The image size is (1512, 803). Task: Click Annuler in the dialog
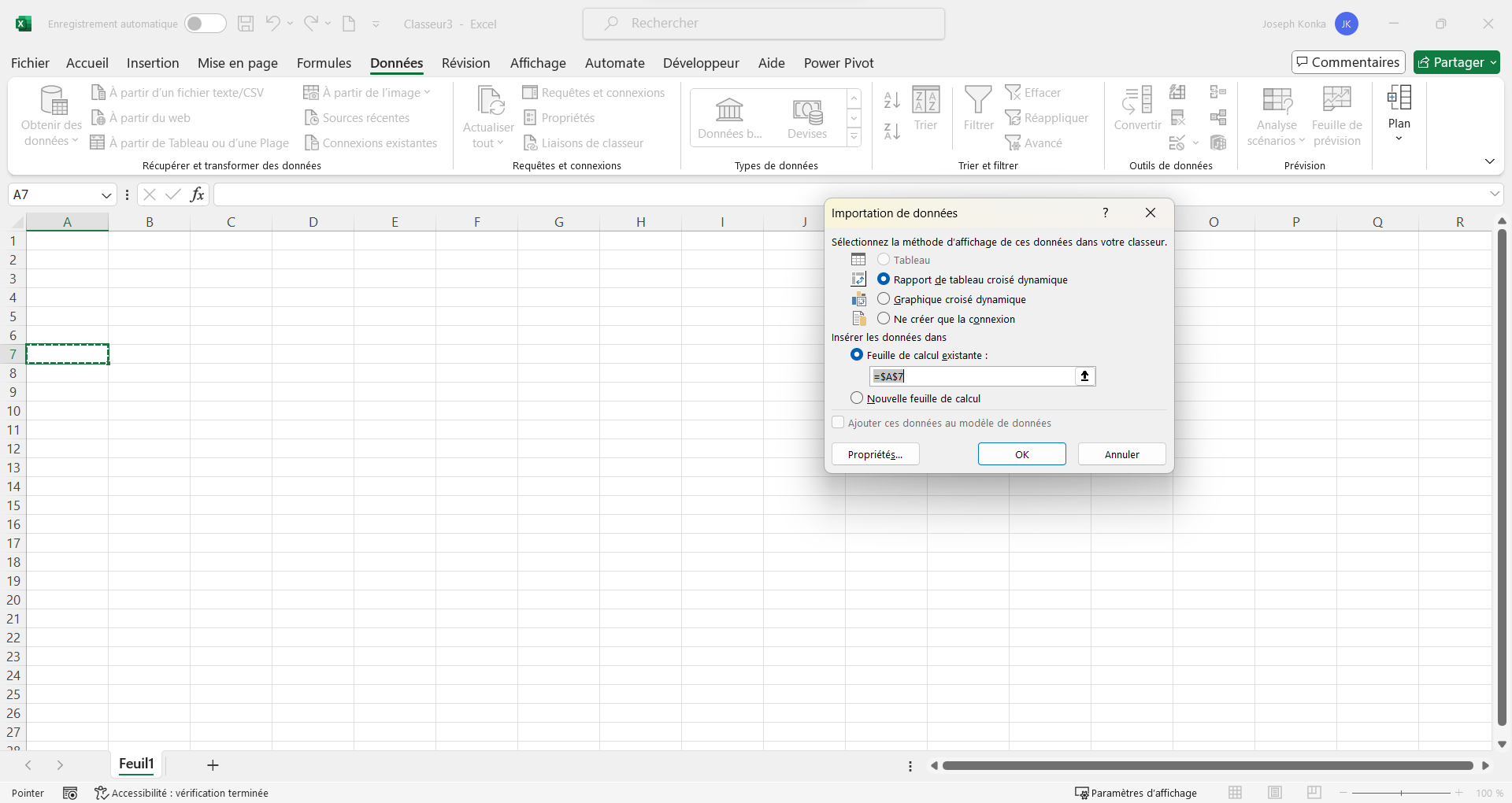1122,454
